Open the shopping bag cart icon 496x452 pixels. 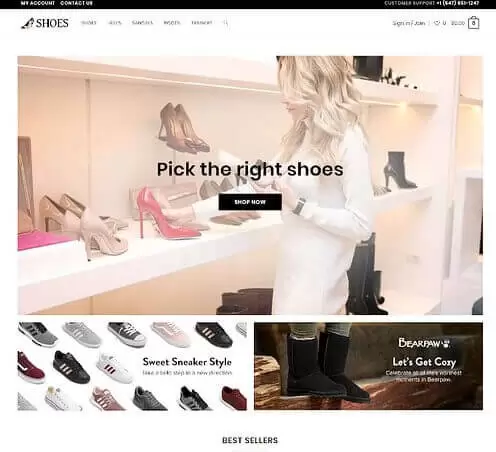(x=474, y=23)
